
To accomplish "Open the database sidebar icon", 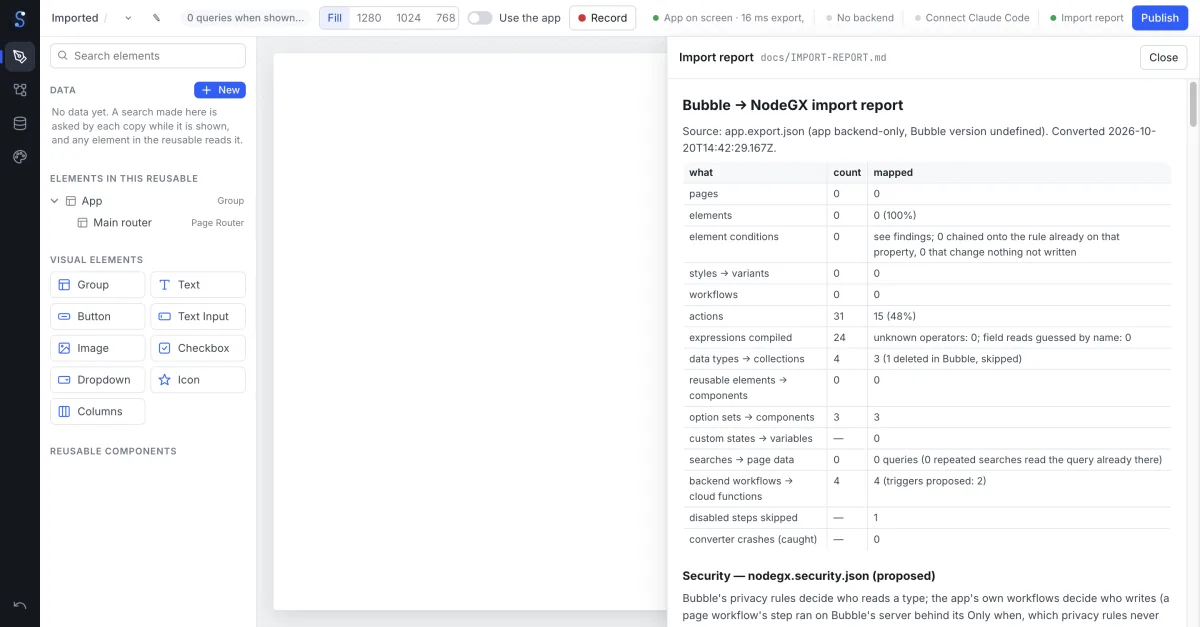I will [x=20, y=123].
